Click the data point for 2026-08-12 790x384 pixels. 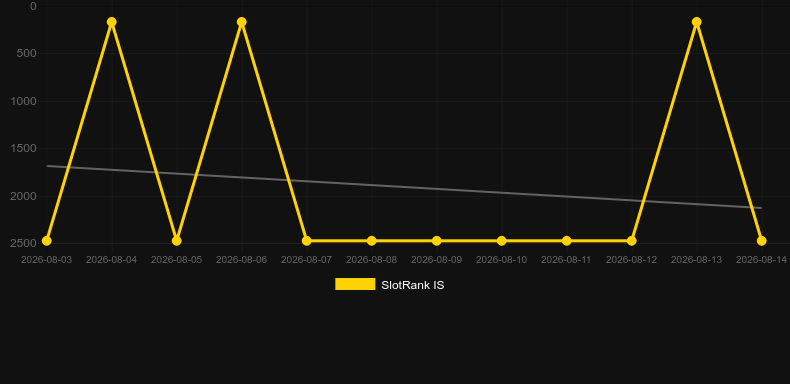point(631,241)
